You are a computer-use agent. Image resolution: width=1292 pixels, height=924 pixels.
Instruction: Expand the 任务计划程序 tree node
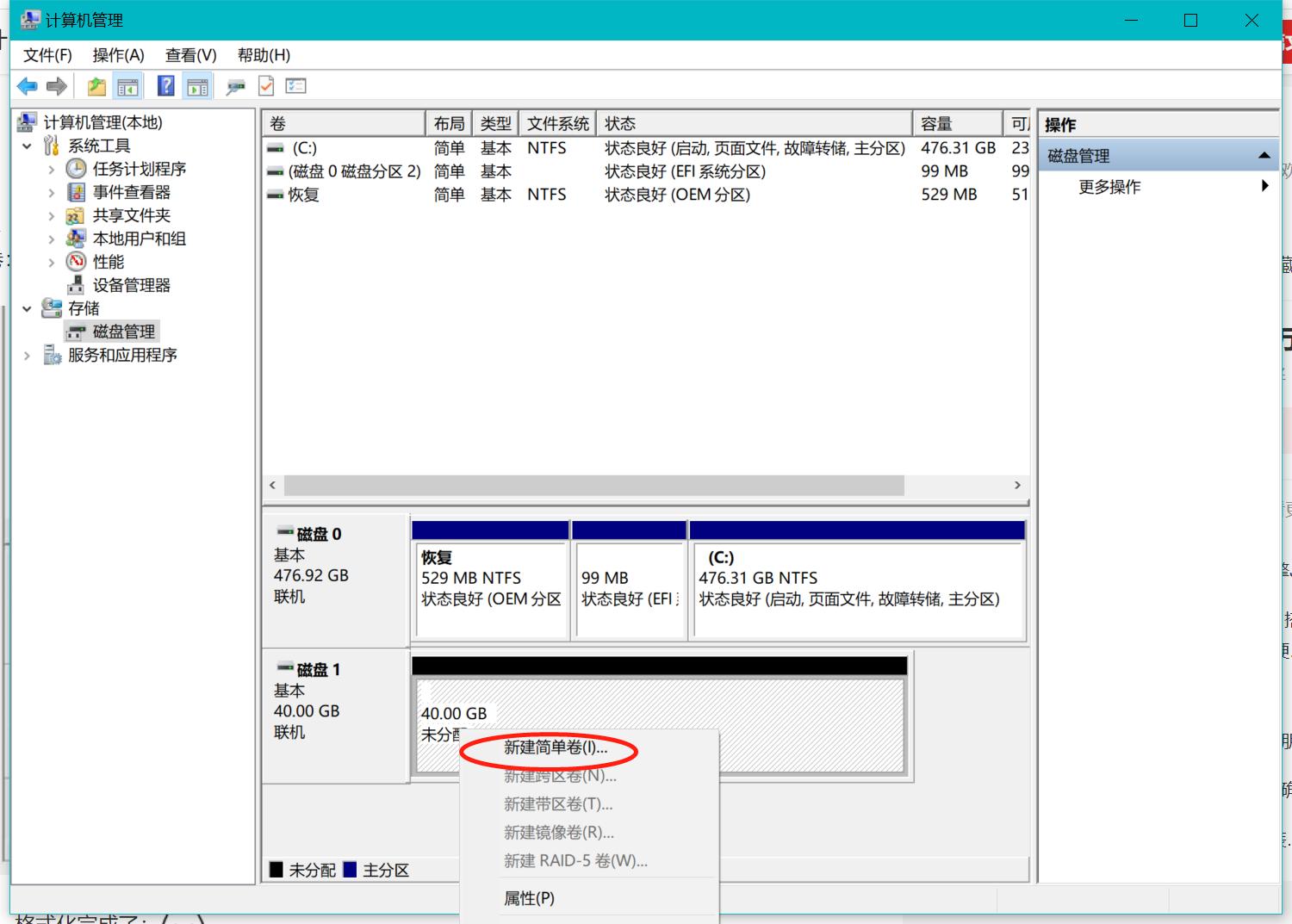coord(52,170)
